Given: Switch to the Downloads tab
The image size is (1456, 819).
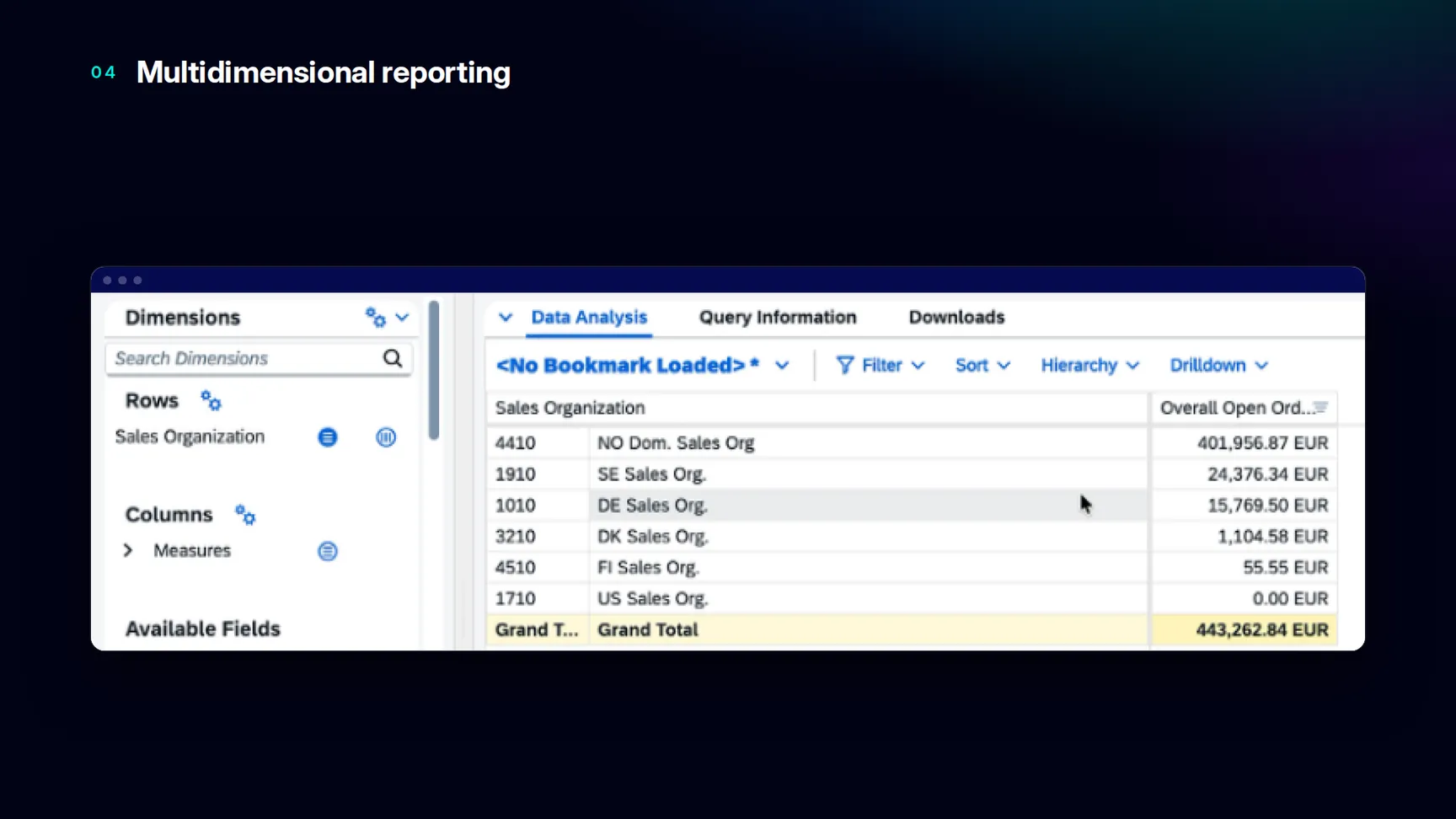Looking at the screenshot, I should [956, 318].
